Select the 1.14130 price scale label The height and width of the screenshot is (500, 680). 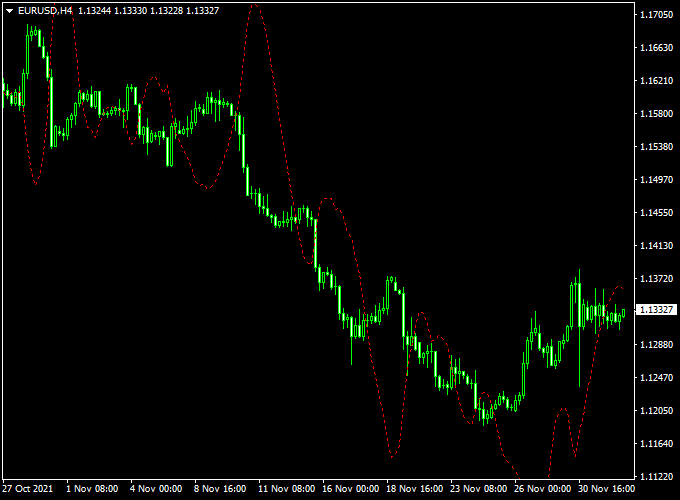coord(657,245)
